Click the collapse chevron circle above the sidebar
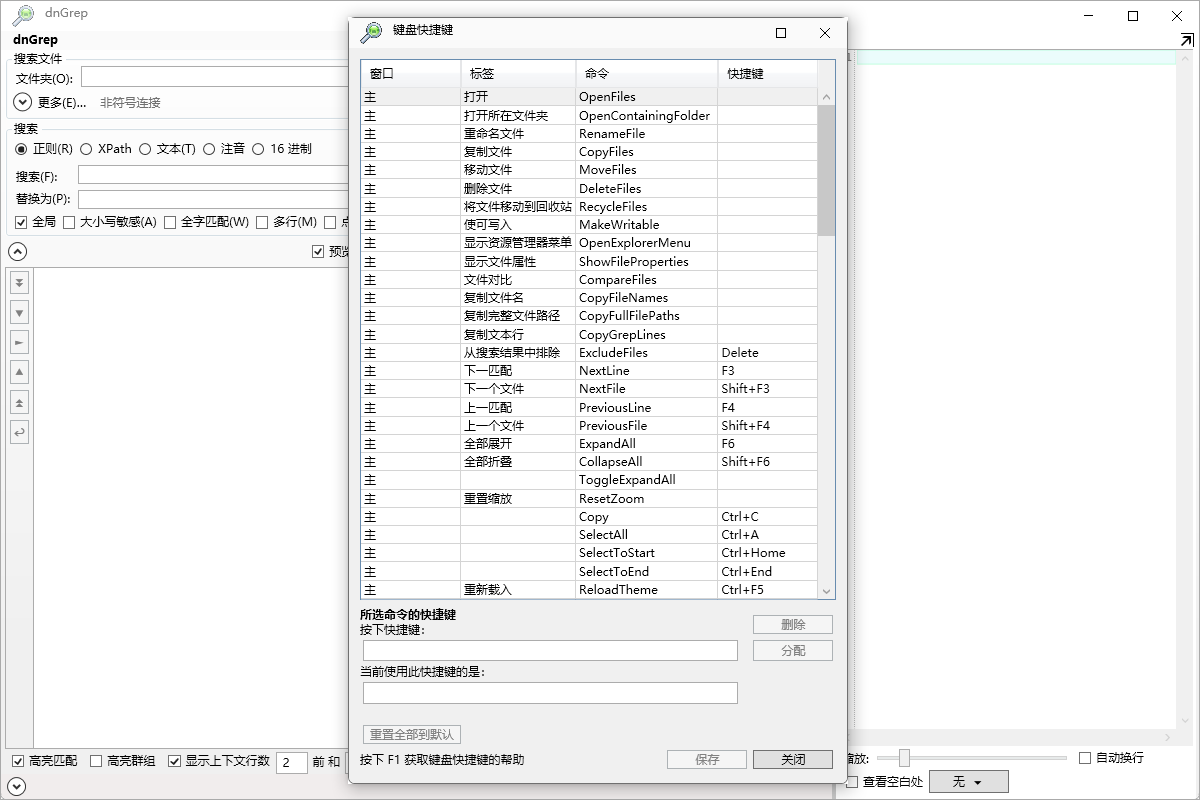 tap(17, 251)
